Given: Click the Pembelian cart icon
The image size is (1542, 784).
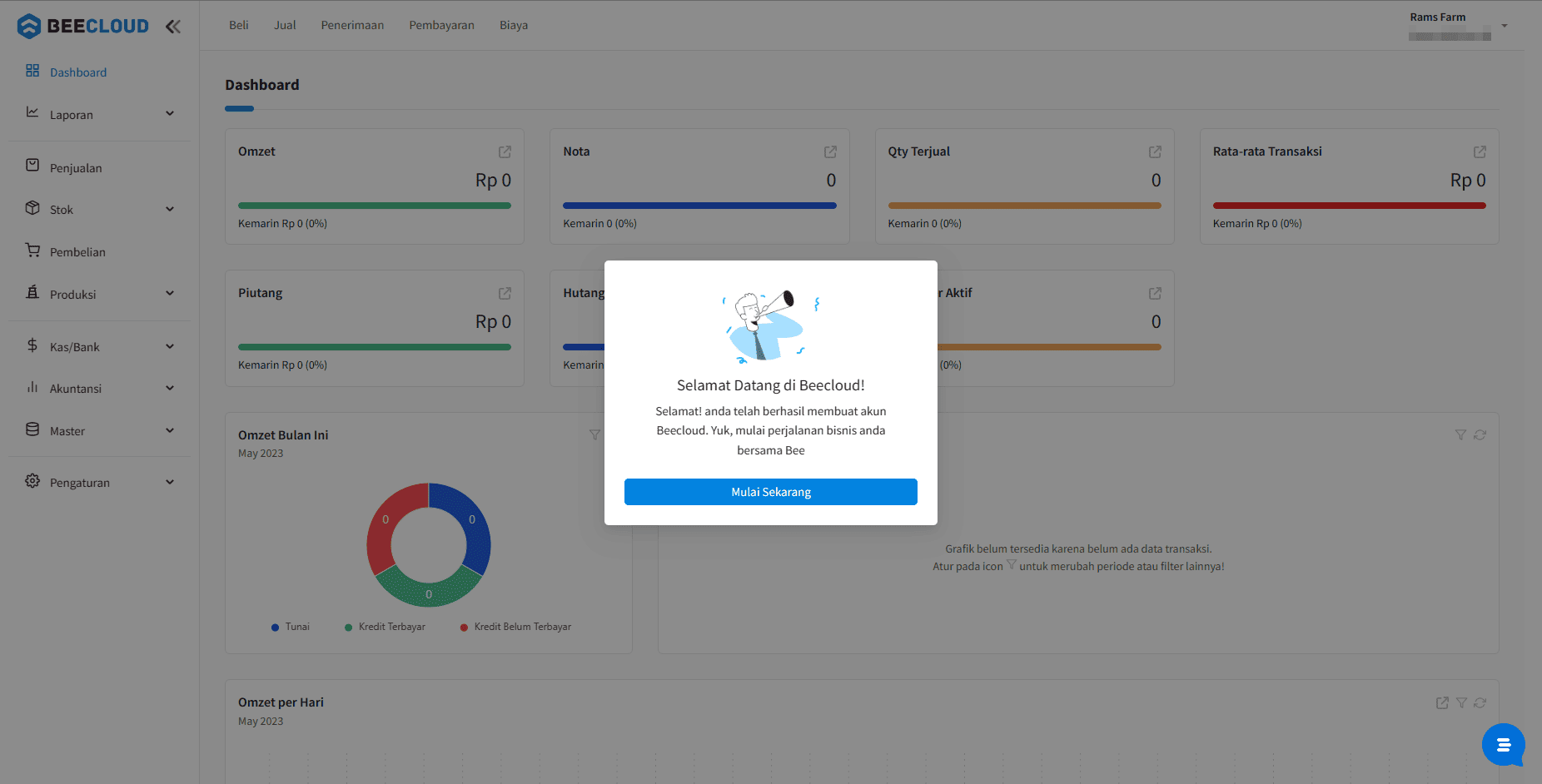Looking at the screenshot, I should pyautogui.click(x=32, y=250).
